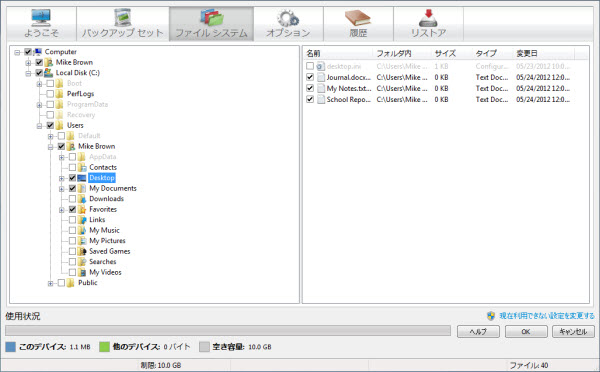This screenshot has height=372, width=600.
Task: Click the キャンセル cancel button
Action: pos(573,331)
